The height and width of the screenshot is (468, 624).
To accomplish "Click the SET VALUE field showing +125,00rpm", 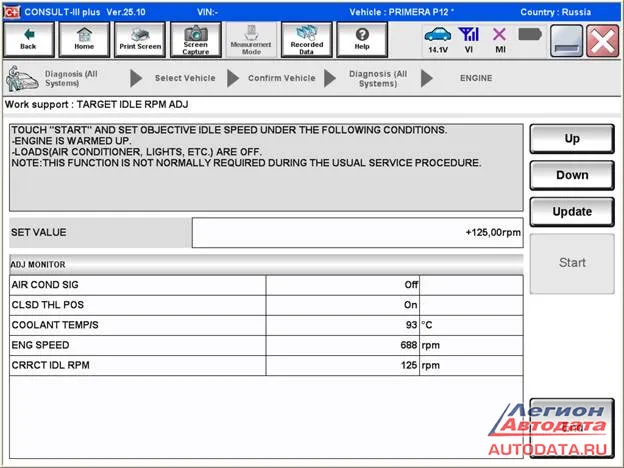I will pyautogui.click(x=357, y=232).
